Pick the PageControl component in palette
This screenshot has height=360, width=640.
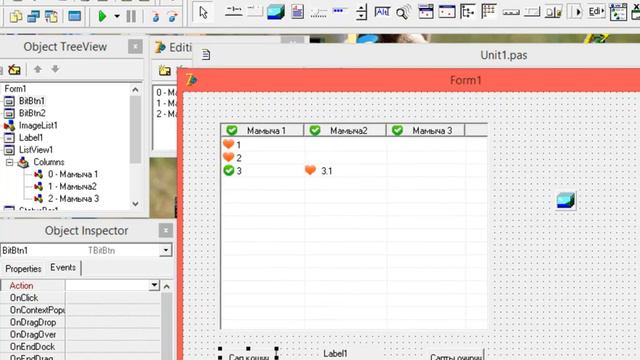(x=255, y=11)
